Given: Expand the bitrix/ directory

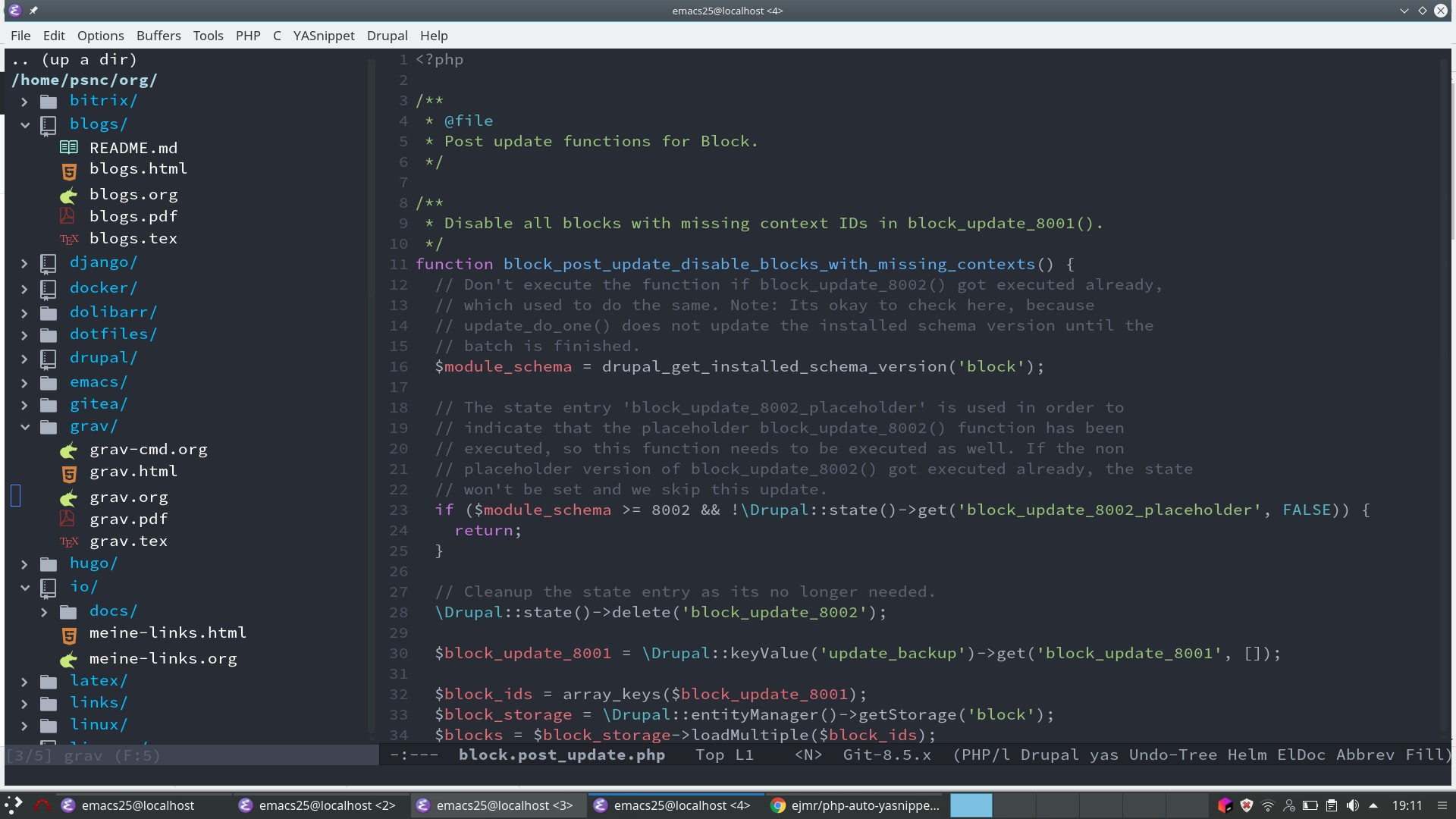Looking at the screenshot, I should coord(24,102).
